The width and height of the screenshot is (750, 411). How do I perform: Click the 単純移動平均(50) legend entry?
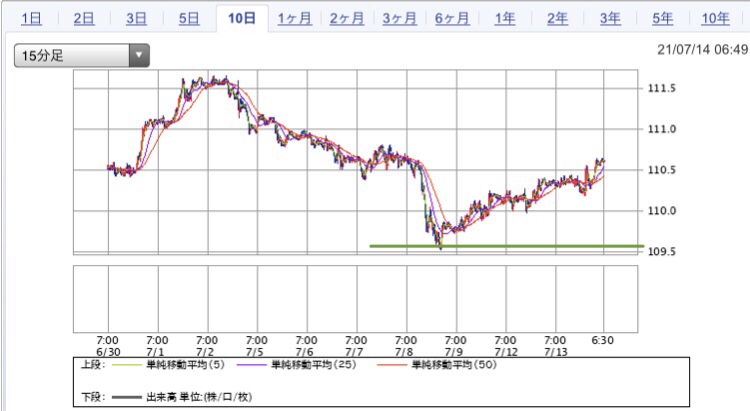(x=454, y=365)
